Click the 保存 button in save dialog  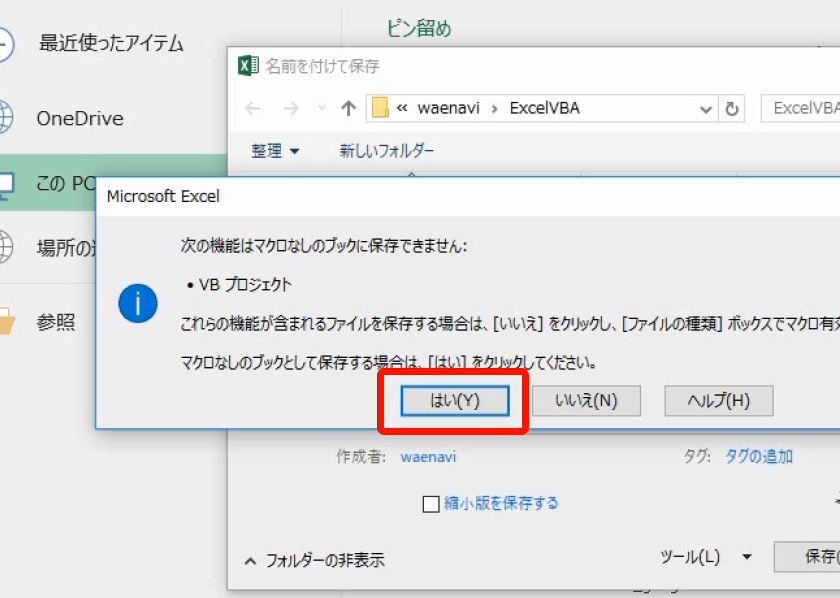click(x=807, y=557)
